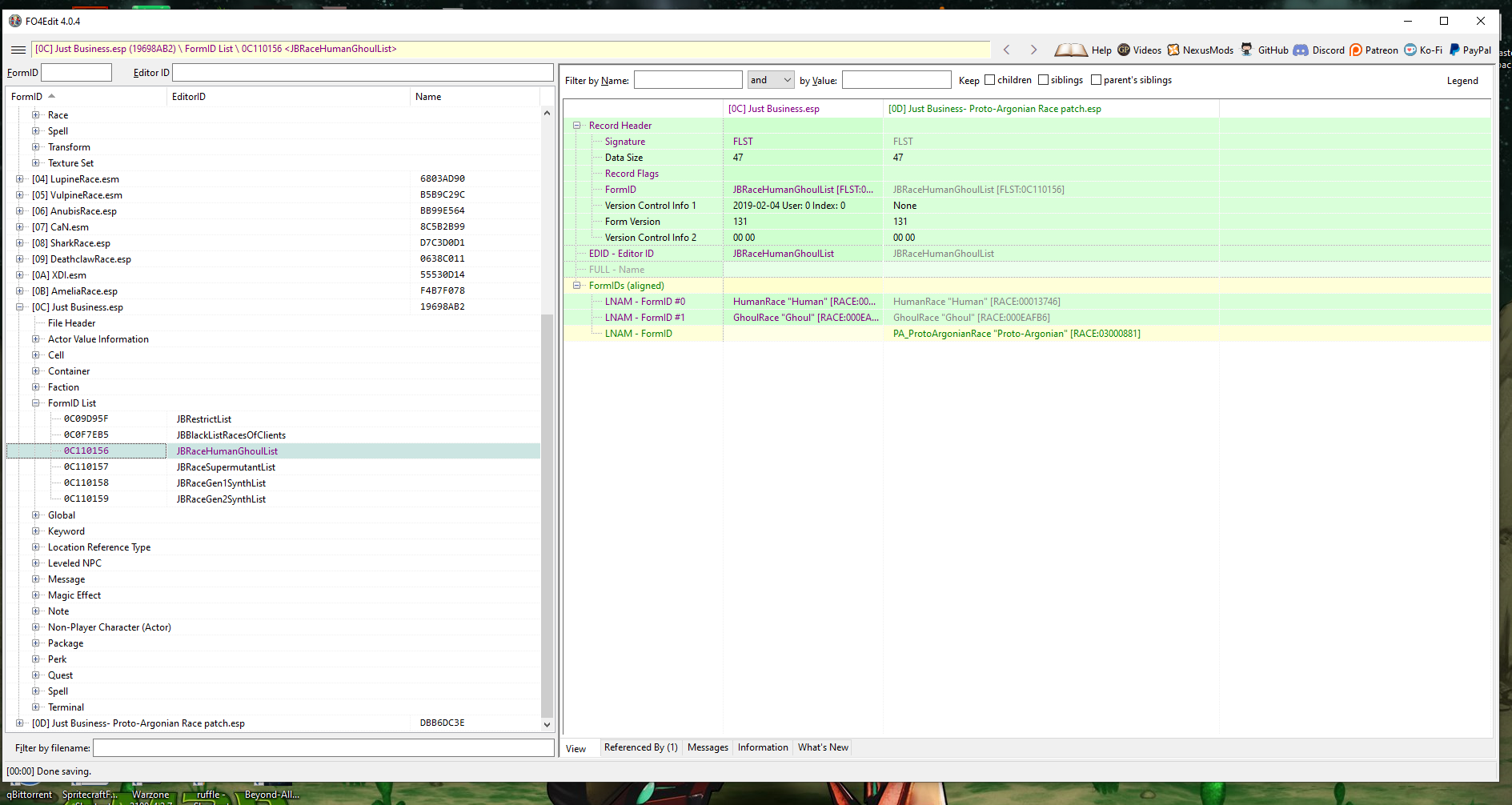The image size is (1512, 805).
Task: Click the PA_ProtoArgonianRace LNAM value
Action: coord(1017,334)
